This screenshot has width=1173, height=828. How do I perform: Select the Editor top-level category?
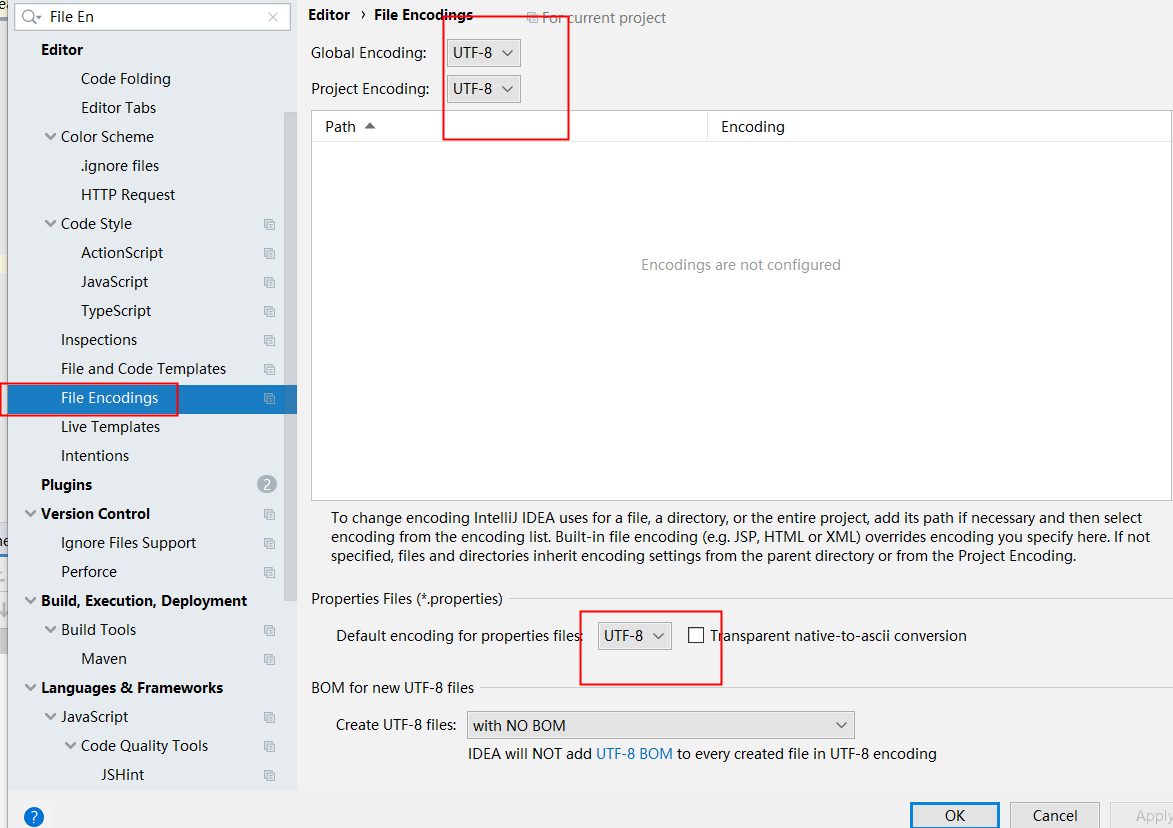[x=61, y=50]
